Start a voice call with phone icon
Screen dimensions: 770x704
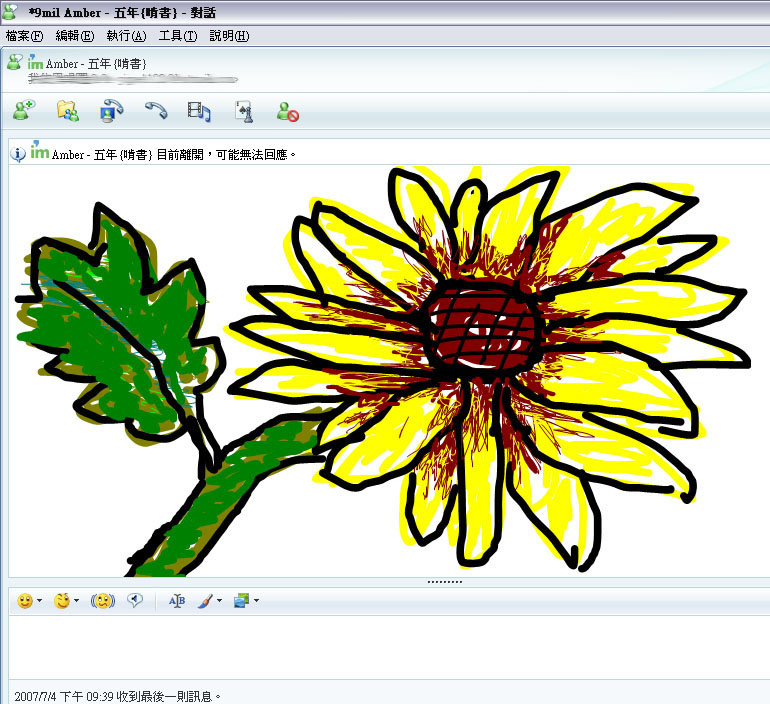click(x=156, y=110)
